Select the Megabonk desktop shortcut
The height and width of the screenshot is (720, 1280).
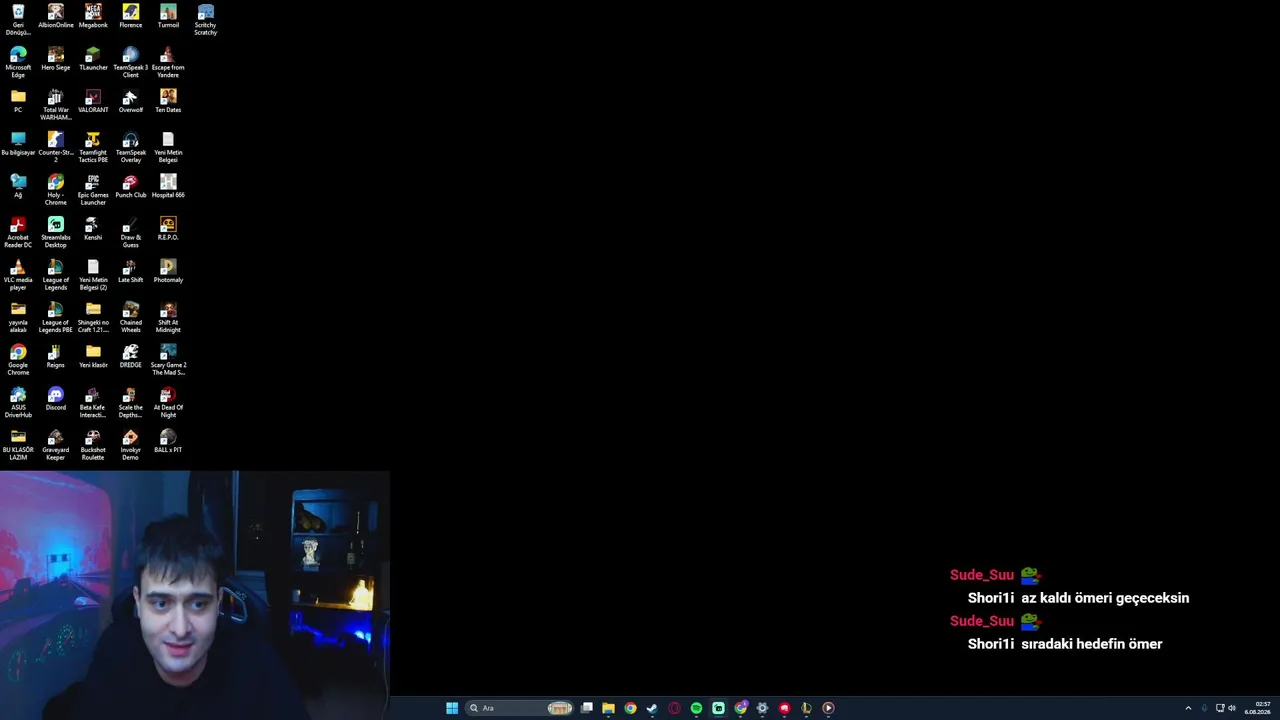[x=93, y=16]
